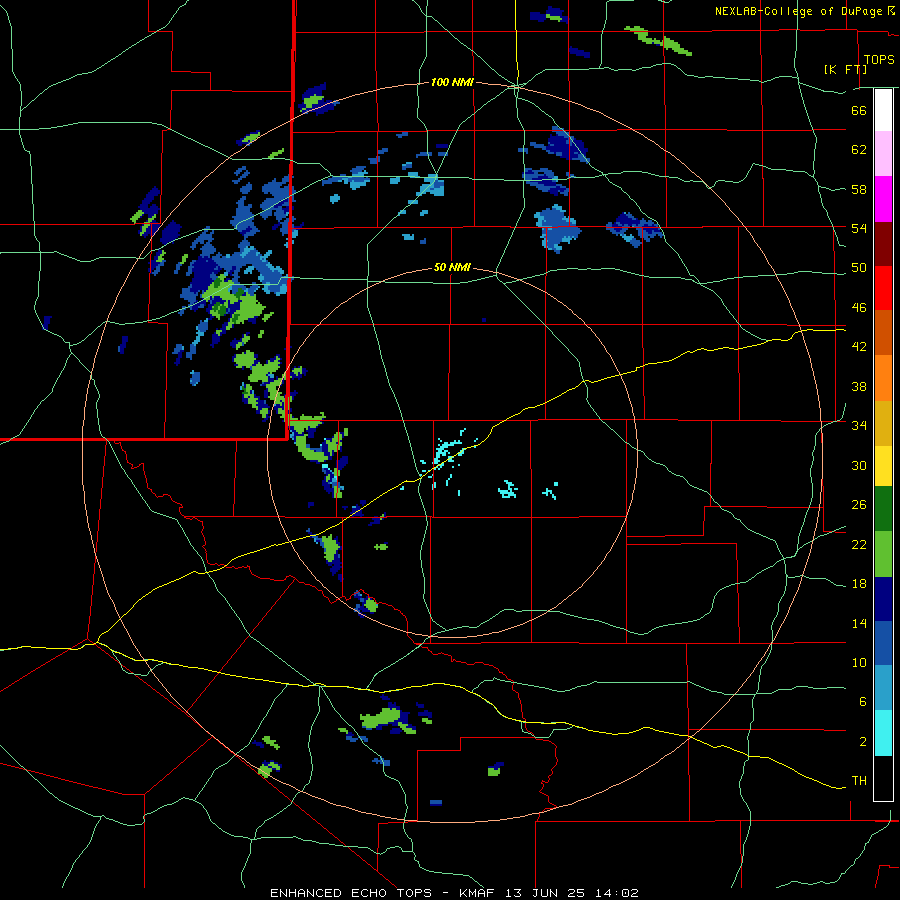Click the '34' scale label
Screen dimensions: 900x900
pos(859,425)
